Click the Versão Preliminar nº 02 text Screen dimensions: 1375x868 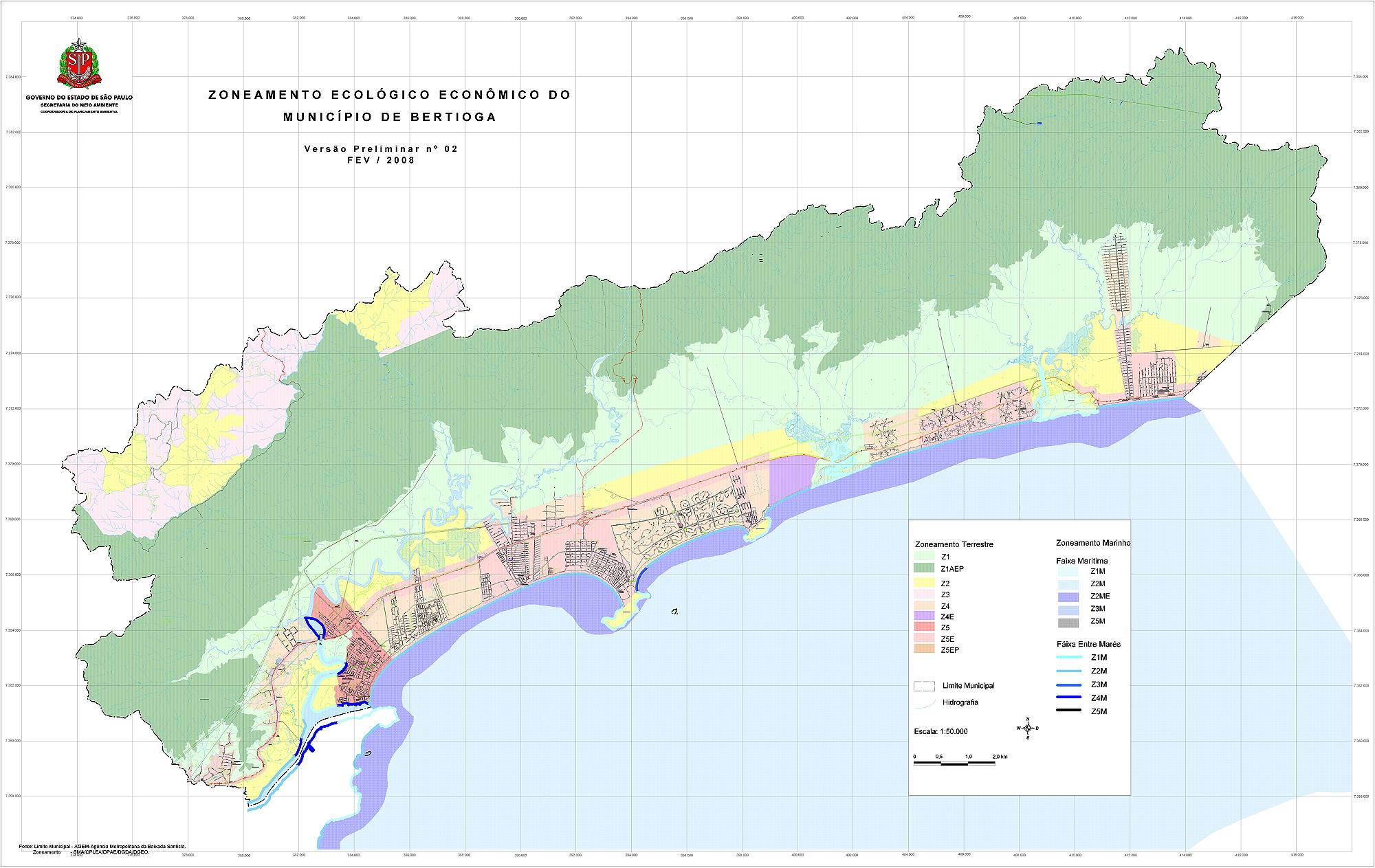381,148
